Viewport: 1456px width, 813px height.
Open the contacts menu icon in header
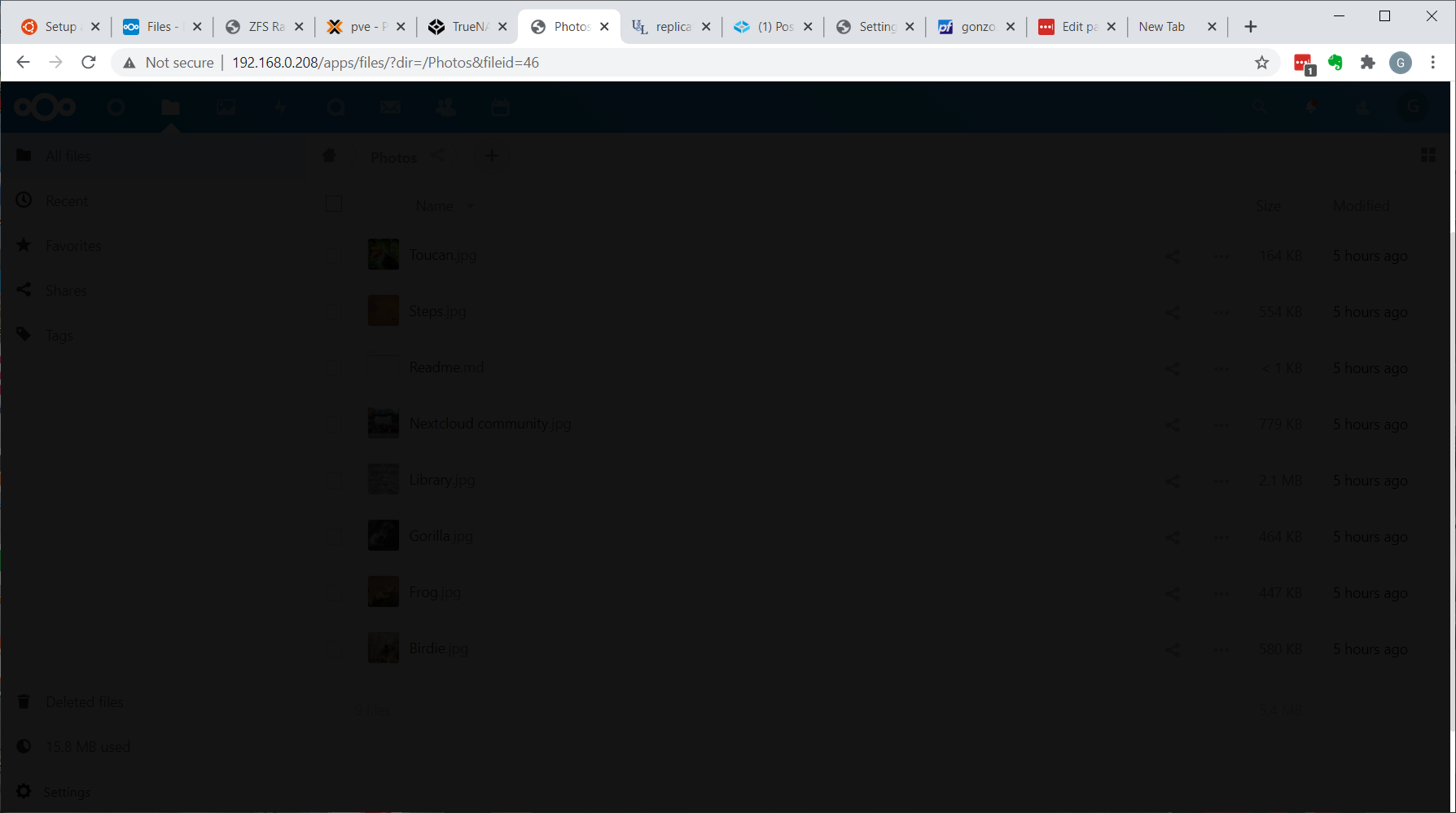coord(1362,107)
